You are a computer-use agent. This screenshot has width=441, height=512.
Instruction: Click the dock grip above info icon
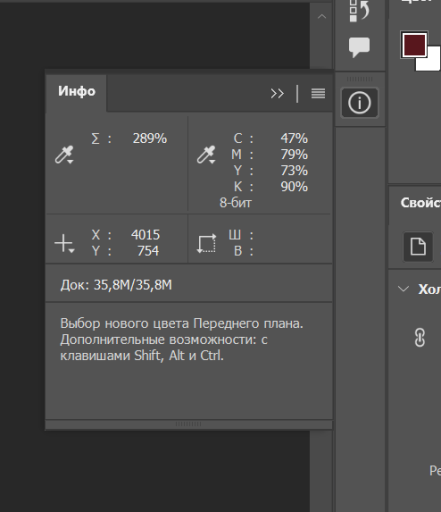(x=360, y=79)
